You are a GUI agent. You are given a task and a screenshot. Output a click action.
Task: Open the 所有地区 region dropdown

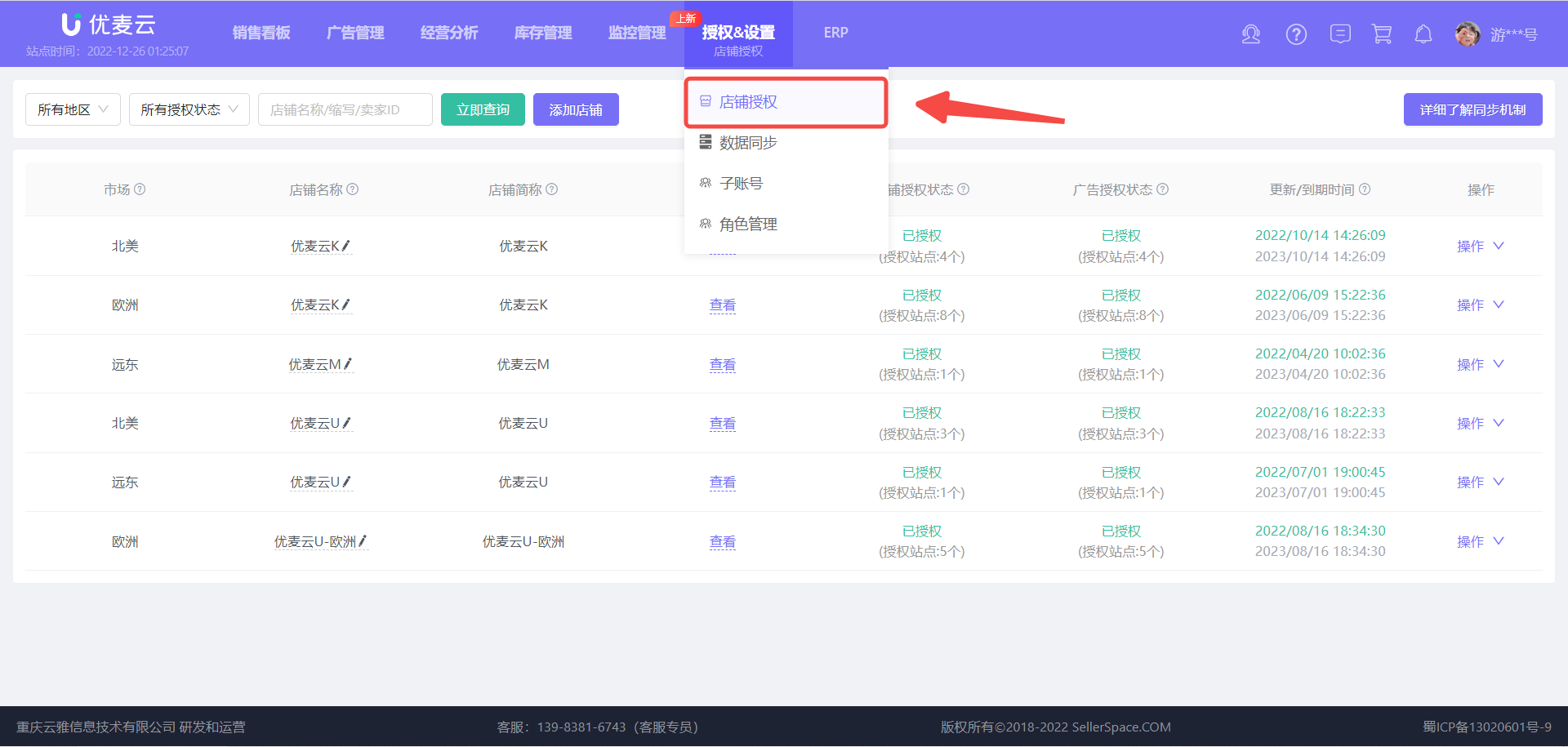pos(72,109)
